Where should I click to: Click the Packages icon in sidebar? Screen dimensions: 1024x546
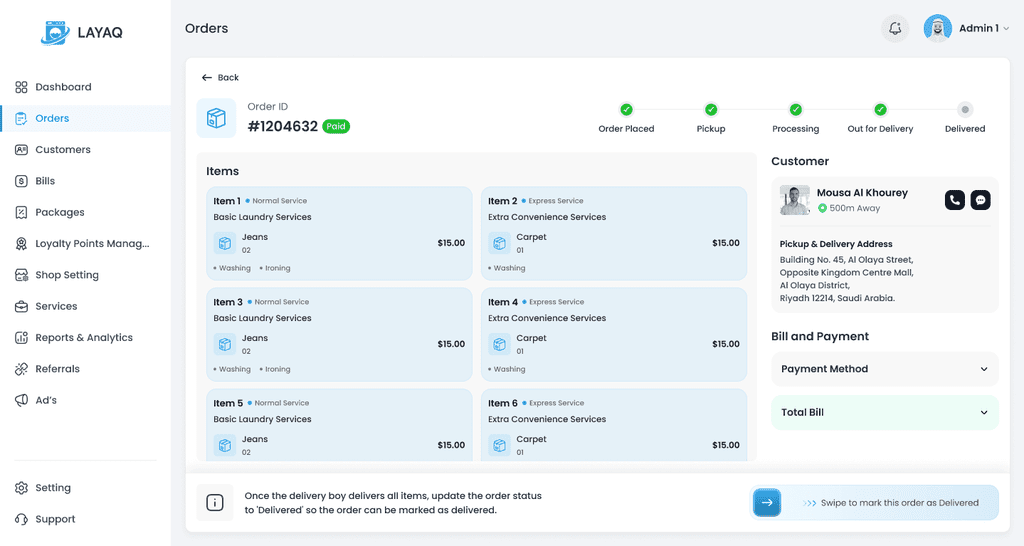[22, 212]
